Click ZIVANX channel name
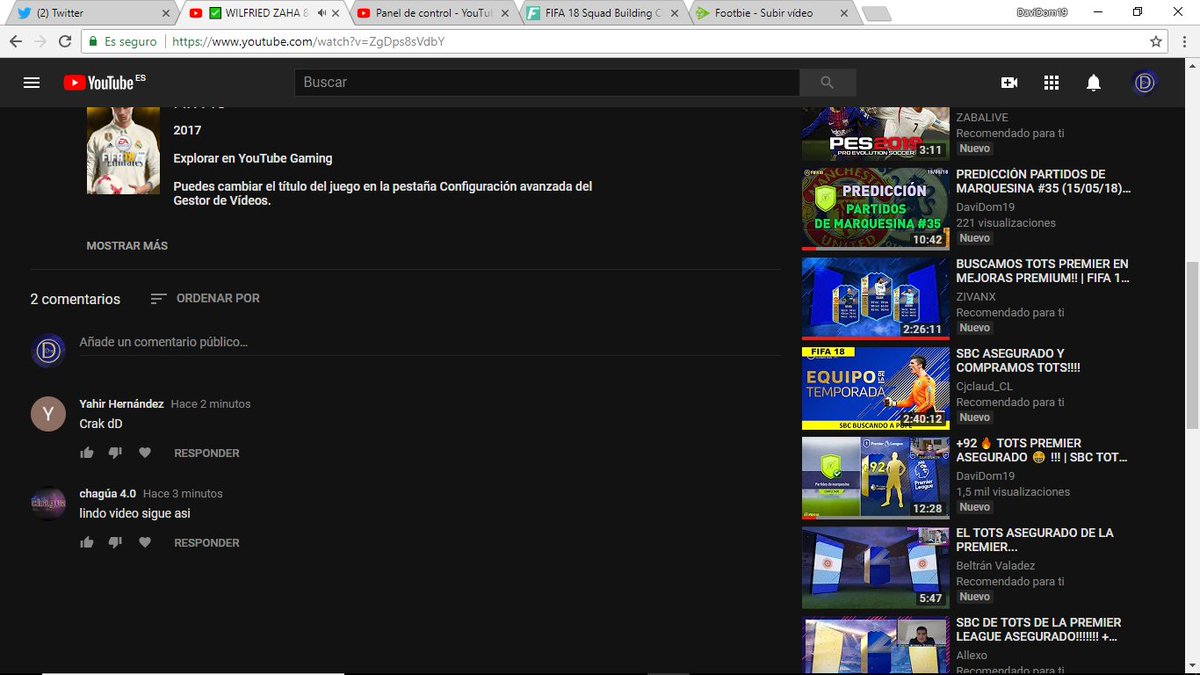This screenshot has width=1200, height=675. pos(977,296)
